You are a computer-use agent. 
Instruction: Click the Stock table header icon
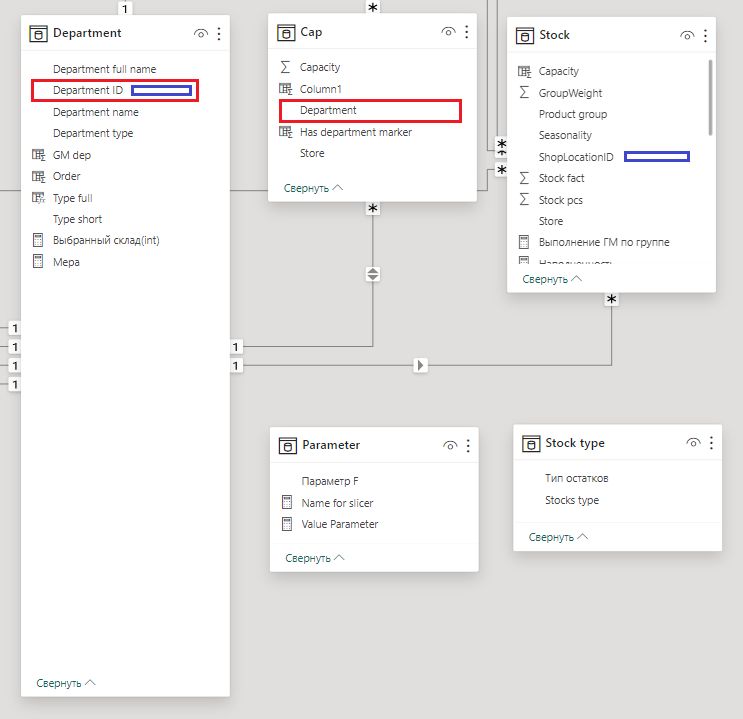point(525,36)
